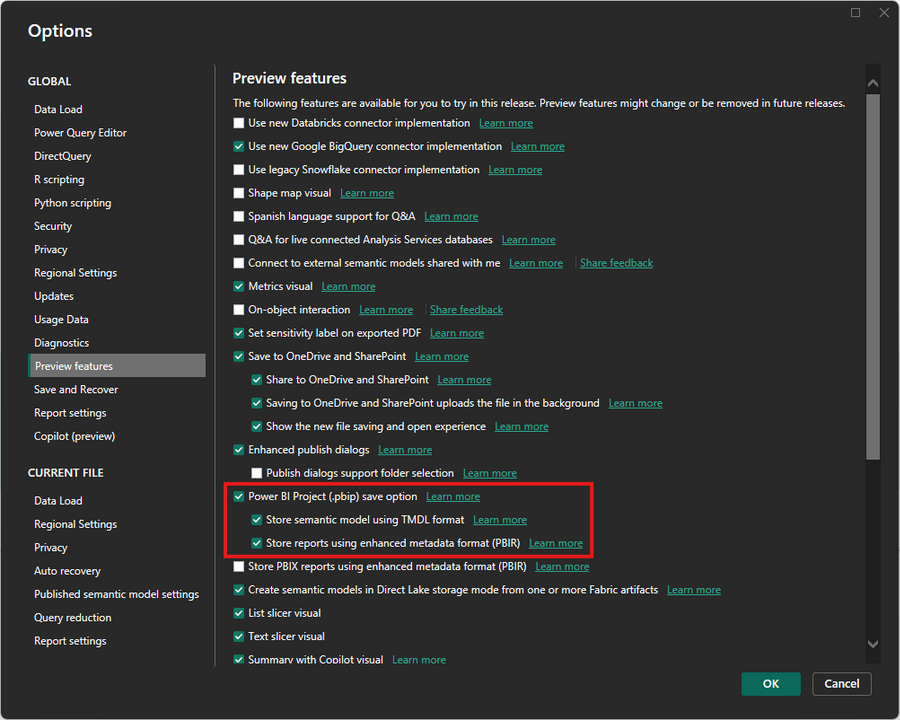Screen dimensions: 900x720
Task: Uncheck the Metrics visual checkbox
Action: (239, 287)
